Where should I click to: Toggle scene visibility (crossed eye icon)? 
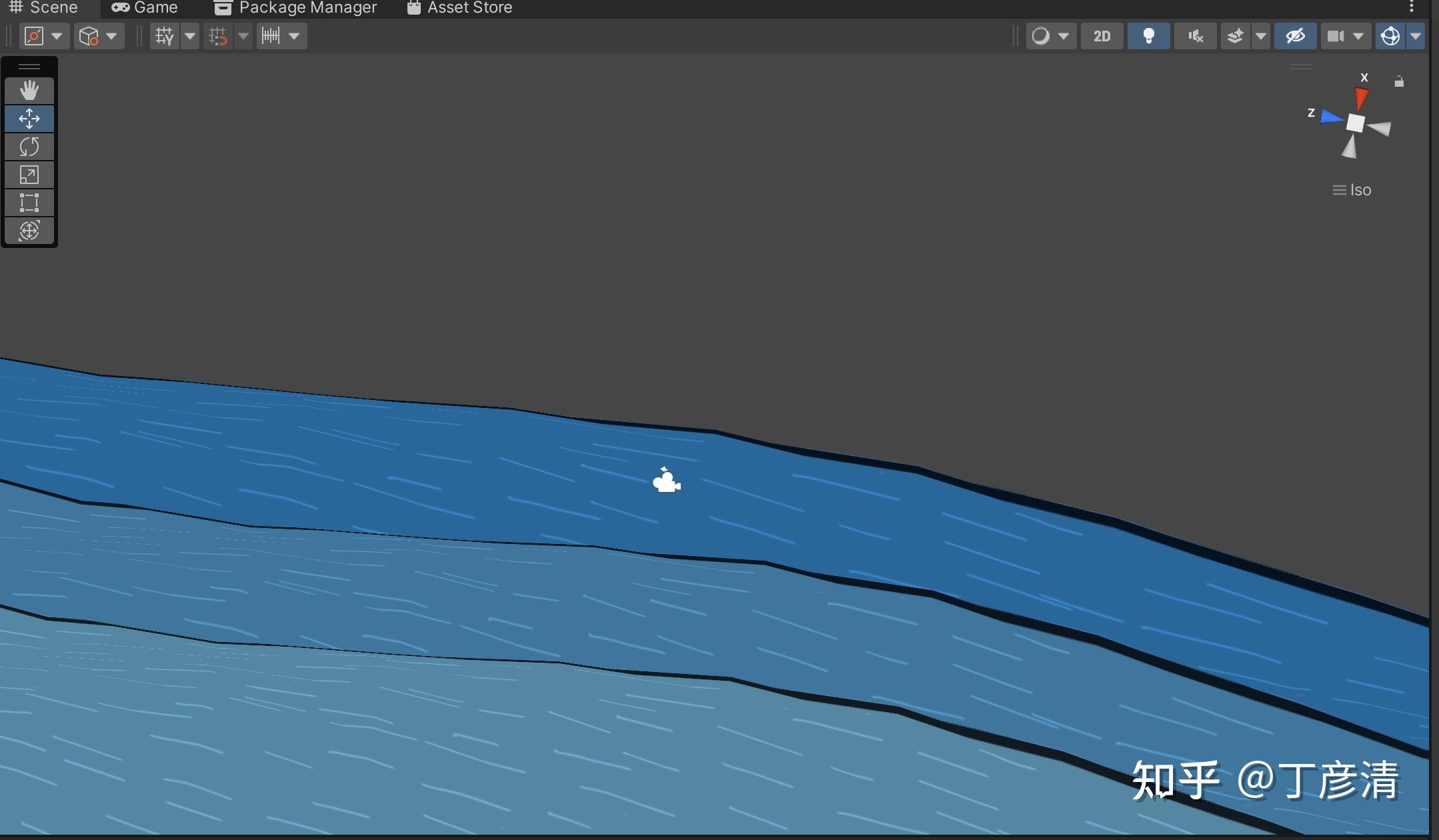(1294, 36)
